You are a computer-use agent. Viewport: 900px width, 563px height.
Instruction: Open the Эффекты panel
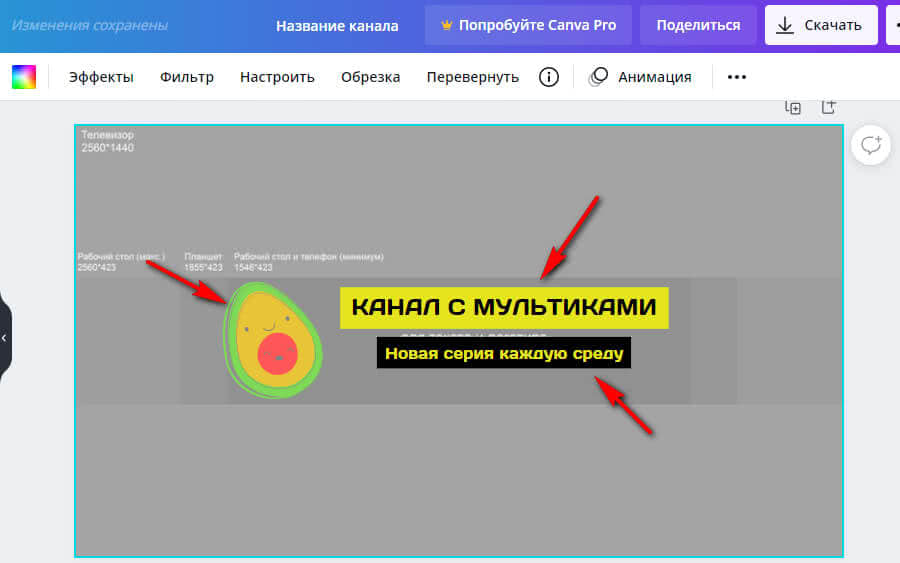tap(101, 77)
